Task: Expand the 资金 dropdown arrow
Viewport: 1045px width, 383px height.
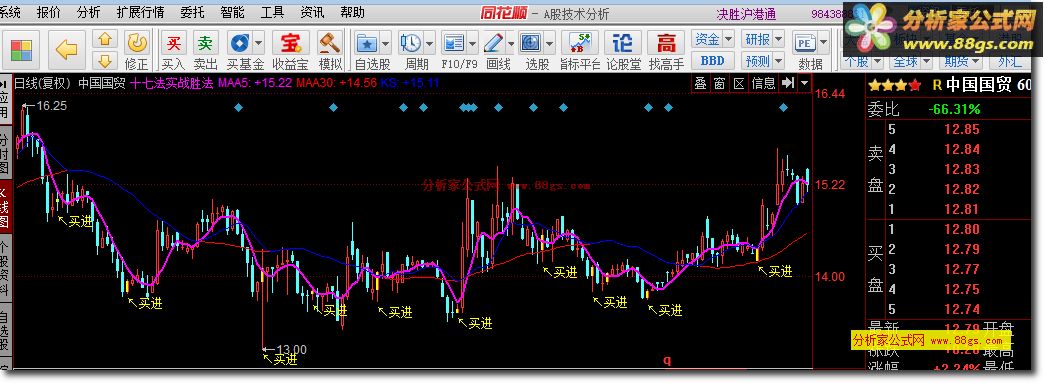Action: pyautogui.click(x=728, y=39)
